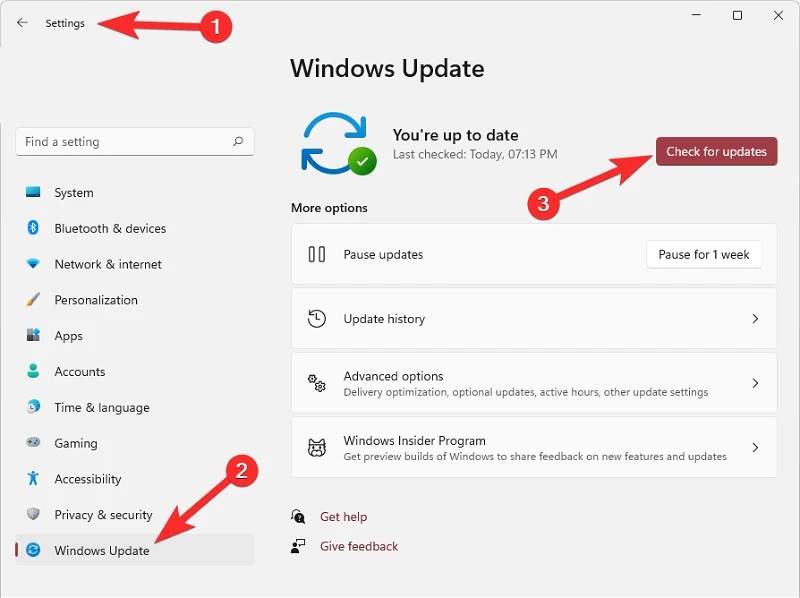The image size is (800, 598).
Task: Click the 'Pause updates' label
Action: pos(383,254)
